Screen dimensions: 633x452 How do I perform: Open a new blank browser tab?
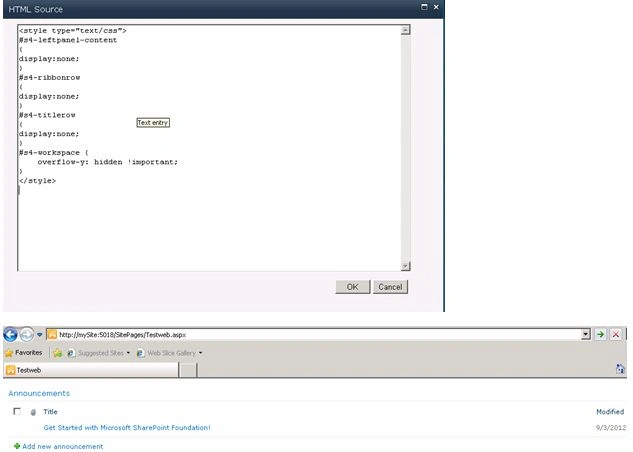188,370
